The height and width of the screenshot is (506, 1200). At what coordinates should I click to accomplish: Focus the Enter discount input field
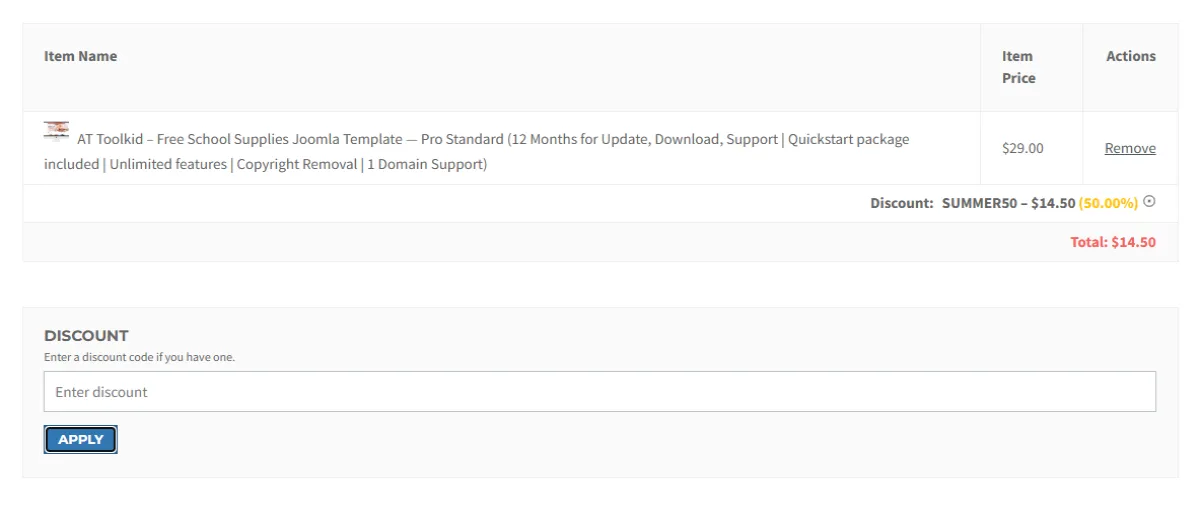click(600, 392)
